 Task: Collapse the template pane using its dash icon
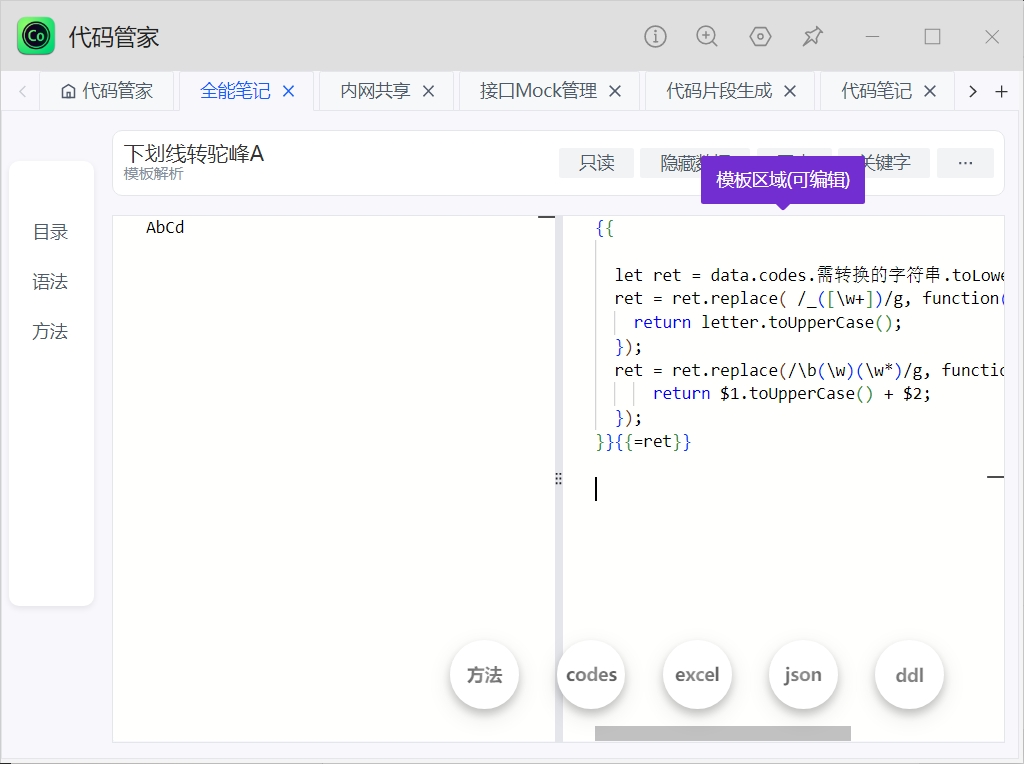click(x=995, y=477)
